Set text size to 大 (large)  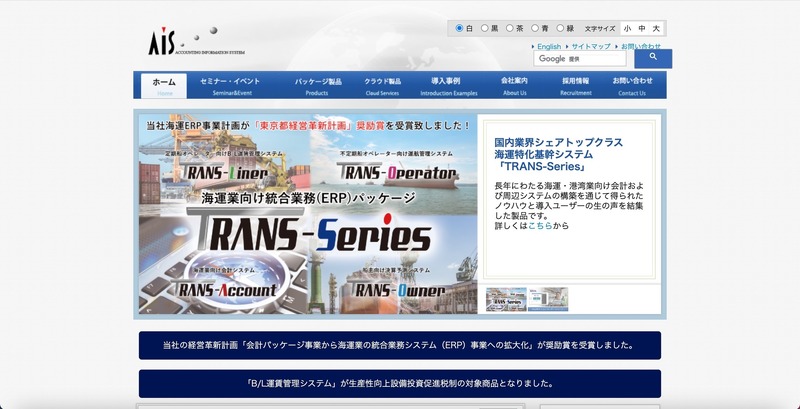[x=656, y=29]
